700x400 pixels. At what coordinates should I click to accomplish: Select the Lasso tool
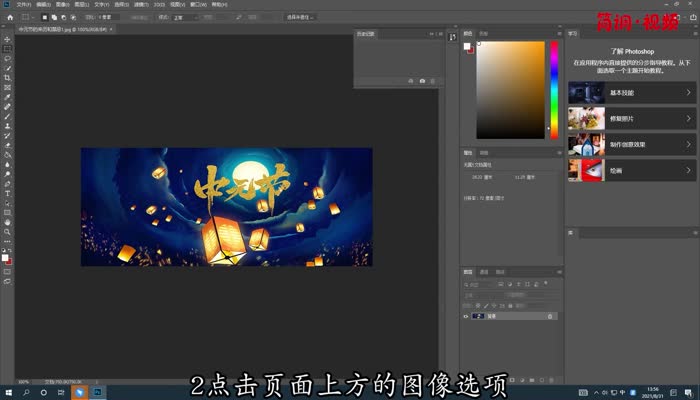pos(7,58)
